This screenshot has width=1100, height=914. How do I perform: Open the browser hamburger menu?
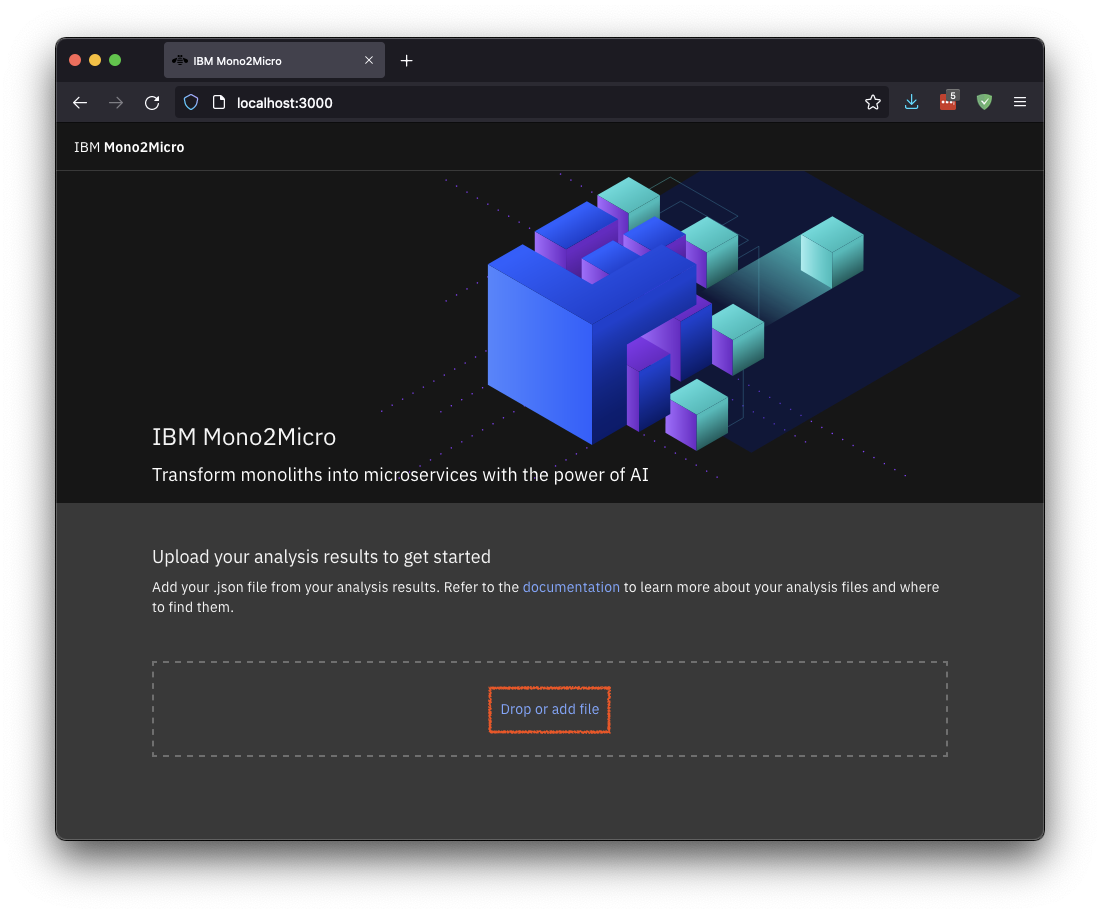1020,101
